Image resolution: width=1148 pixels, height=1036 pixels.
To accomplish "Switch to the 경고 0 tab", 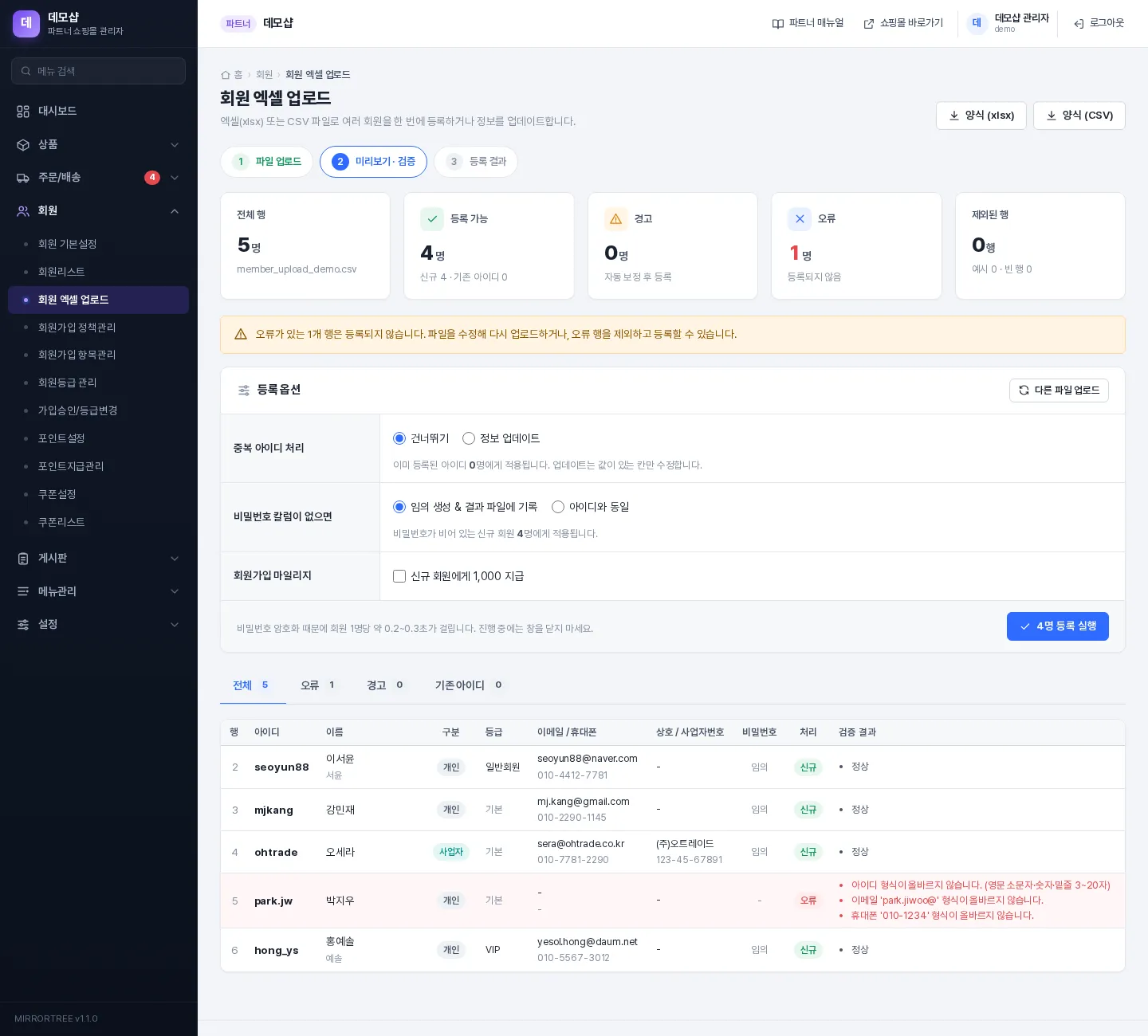I will [386, 685].
